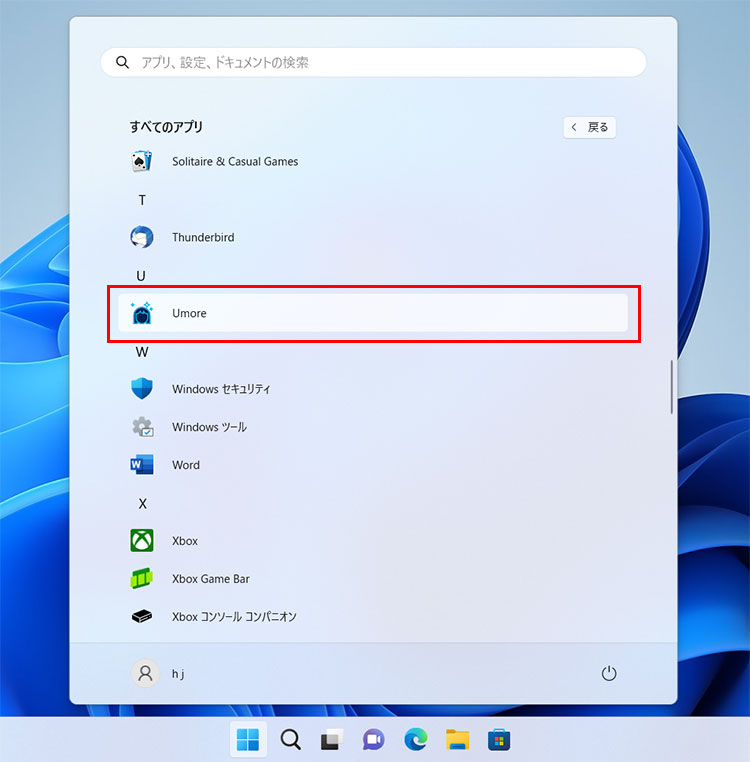Open Windows ツール from the list

(209, 427)
